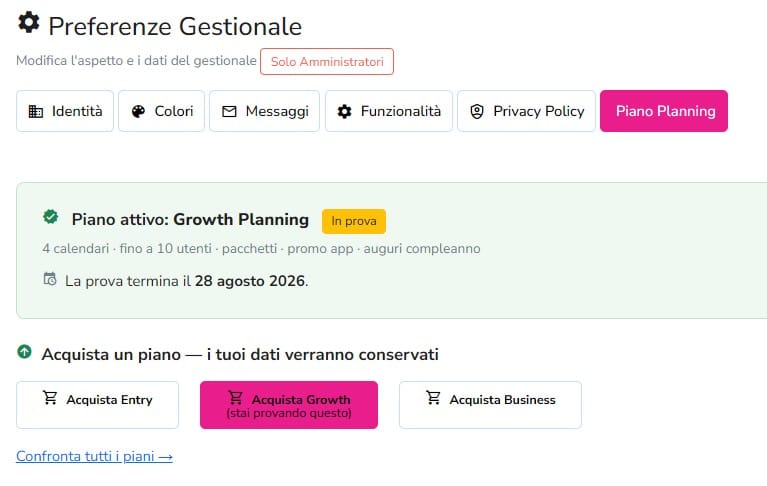Click the Solo Amministratori badge
The height and width of the screenshot is (486, 767).
pyautogui.click(x=327, y=62)
